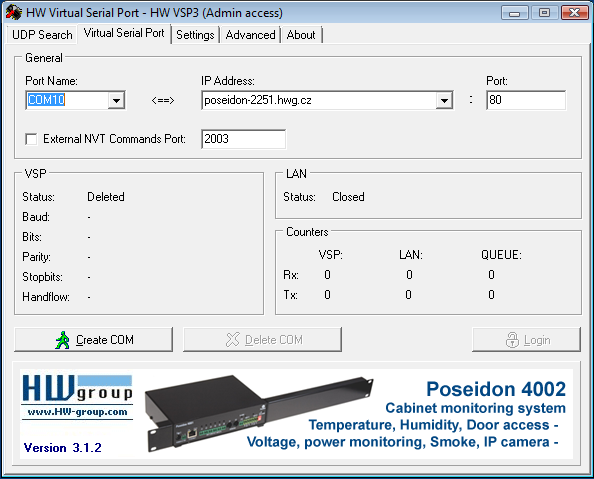Click the Create COM button label
The height and width of the screenshot is (479, 594).
point(105,340)
